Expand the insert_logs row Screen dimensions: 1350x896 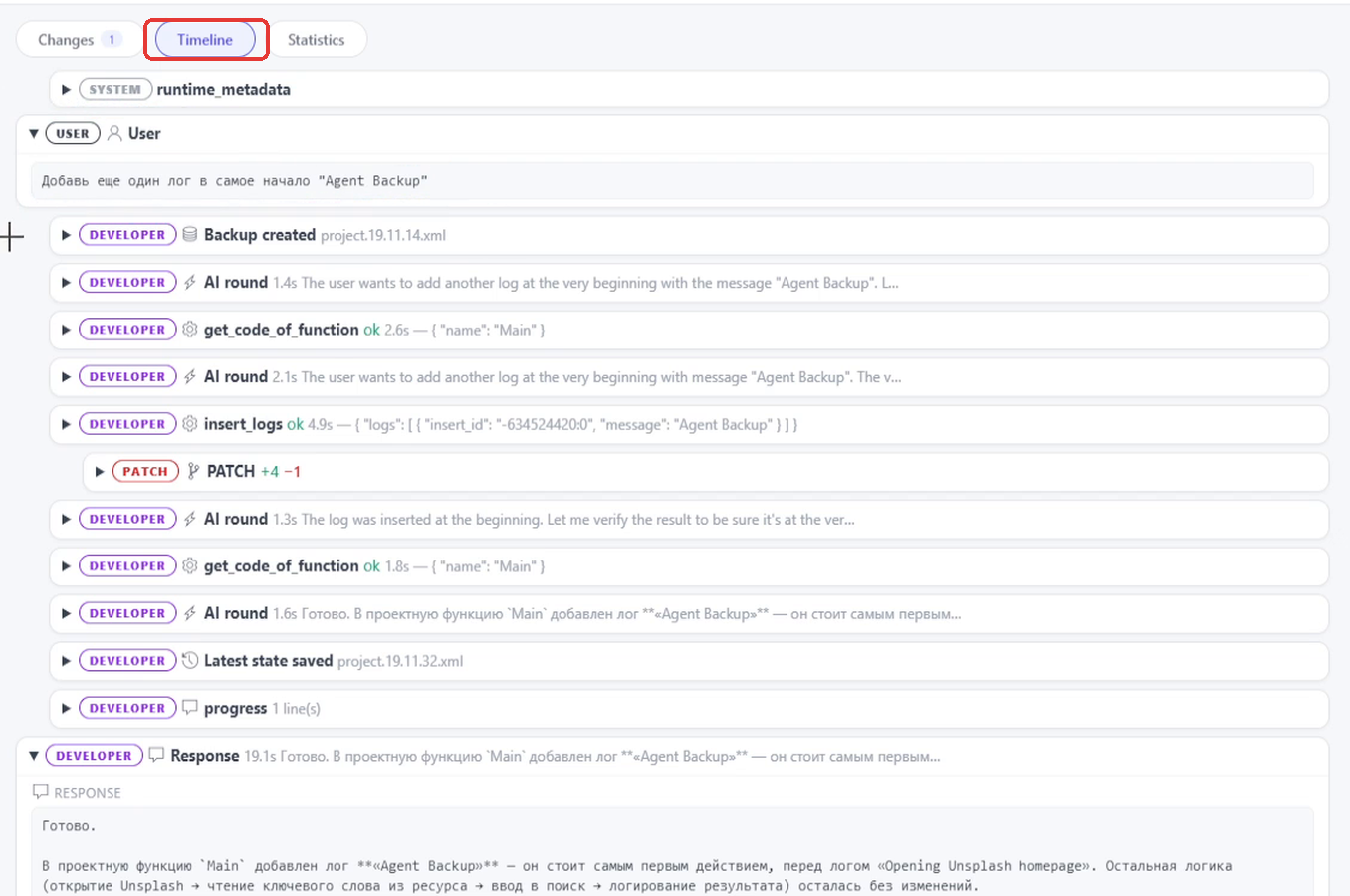pos(66,424)
